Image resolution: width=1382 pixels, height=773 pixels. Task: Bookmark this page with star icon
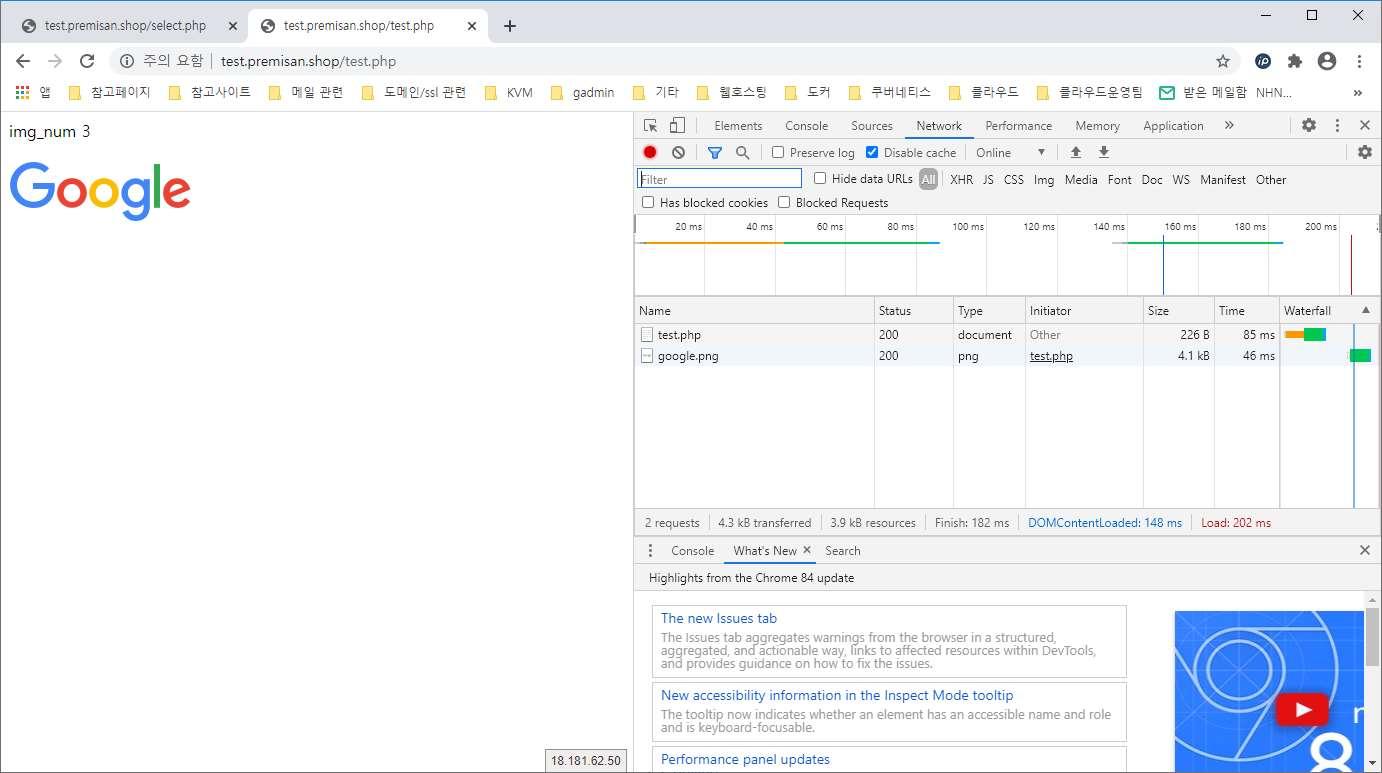[x=1223, y=61]
